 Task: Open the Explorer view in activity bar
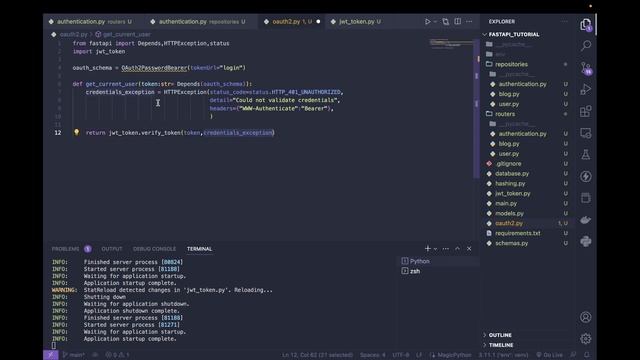(x=586, y=24)
